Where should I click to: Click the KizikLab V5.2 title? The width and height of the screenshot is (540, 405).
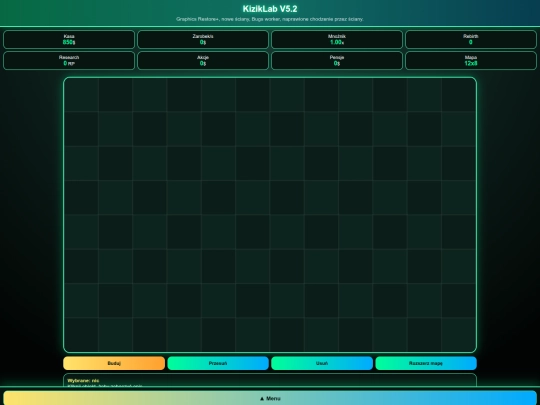(x=270, y=9)
